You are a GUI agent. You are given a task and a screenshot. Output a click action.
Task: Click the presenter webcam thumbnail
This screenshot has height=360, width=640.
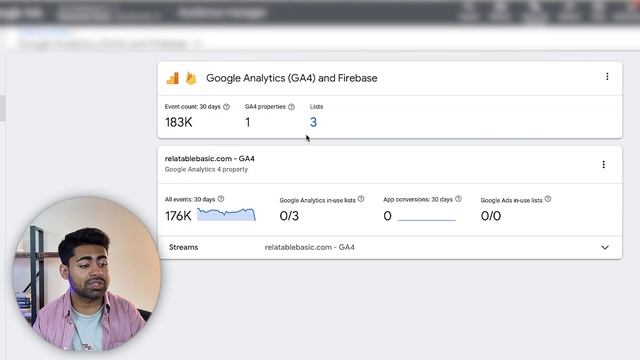click(87, 274)
